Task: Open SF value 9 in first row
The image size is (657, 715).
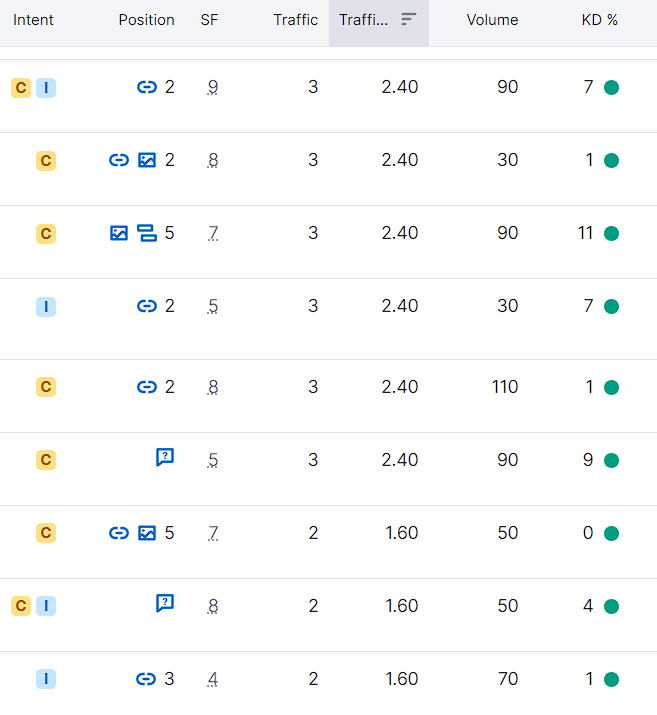Action: pyautogui.click(x=212, y=87)
